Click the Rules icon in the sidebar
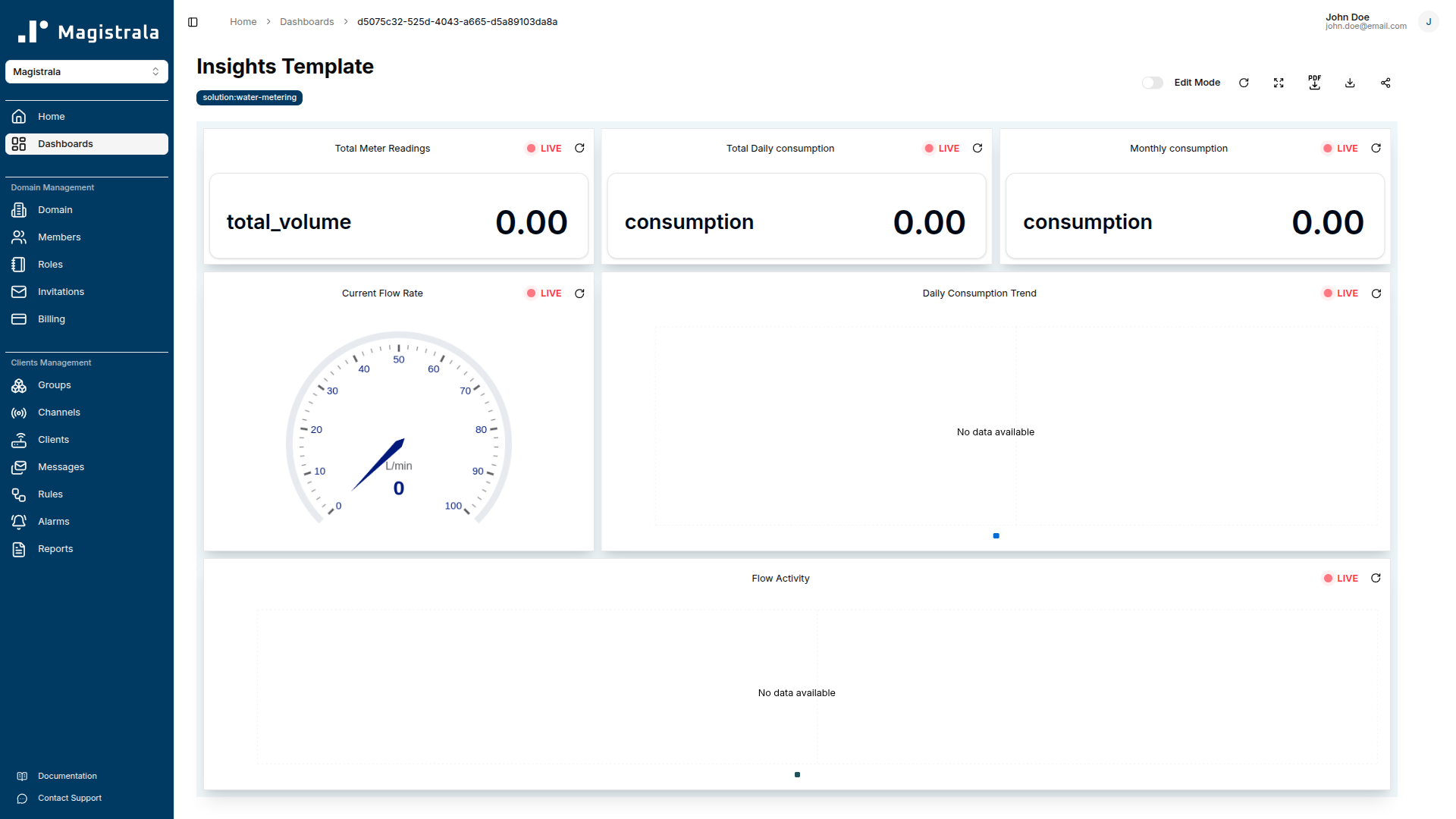This screenshot has height=819, width=1456. (19, 494)
